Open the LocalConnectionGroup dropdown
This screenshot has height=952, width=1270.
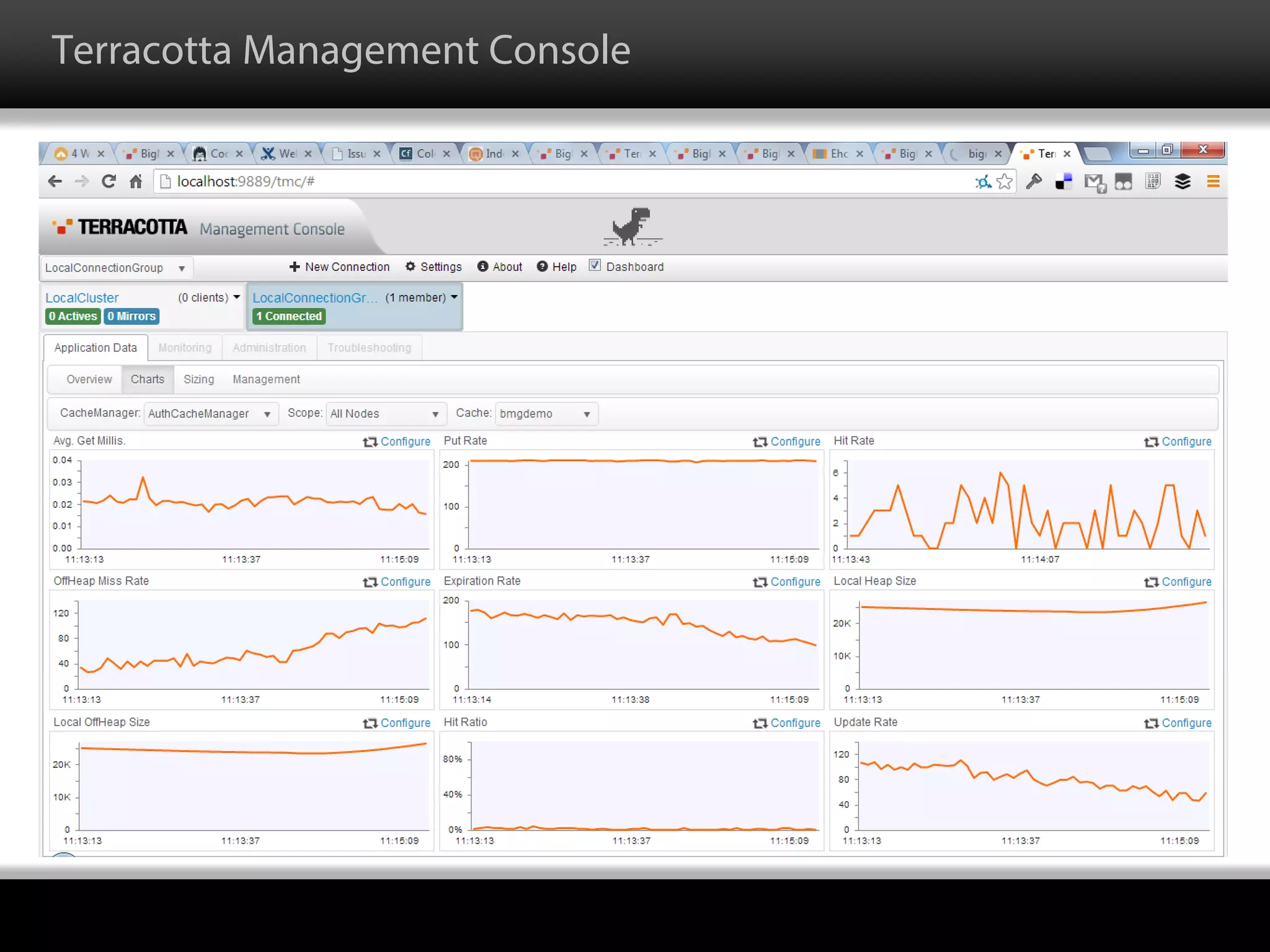(x=117, y=268)
